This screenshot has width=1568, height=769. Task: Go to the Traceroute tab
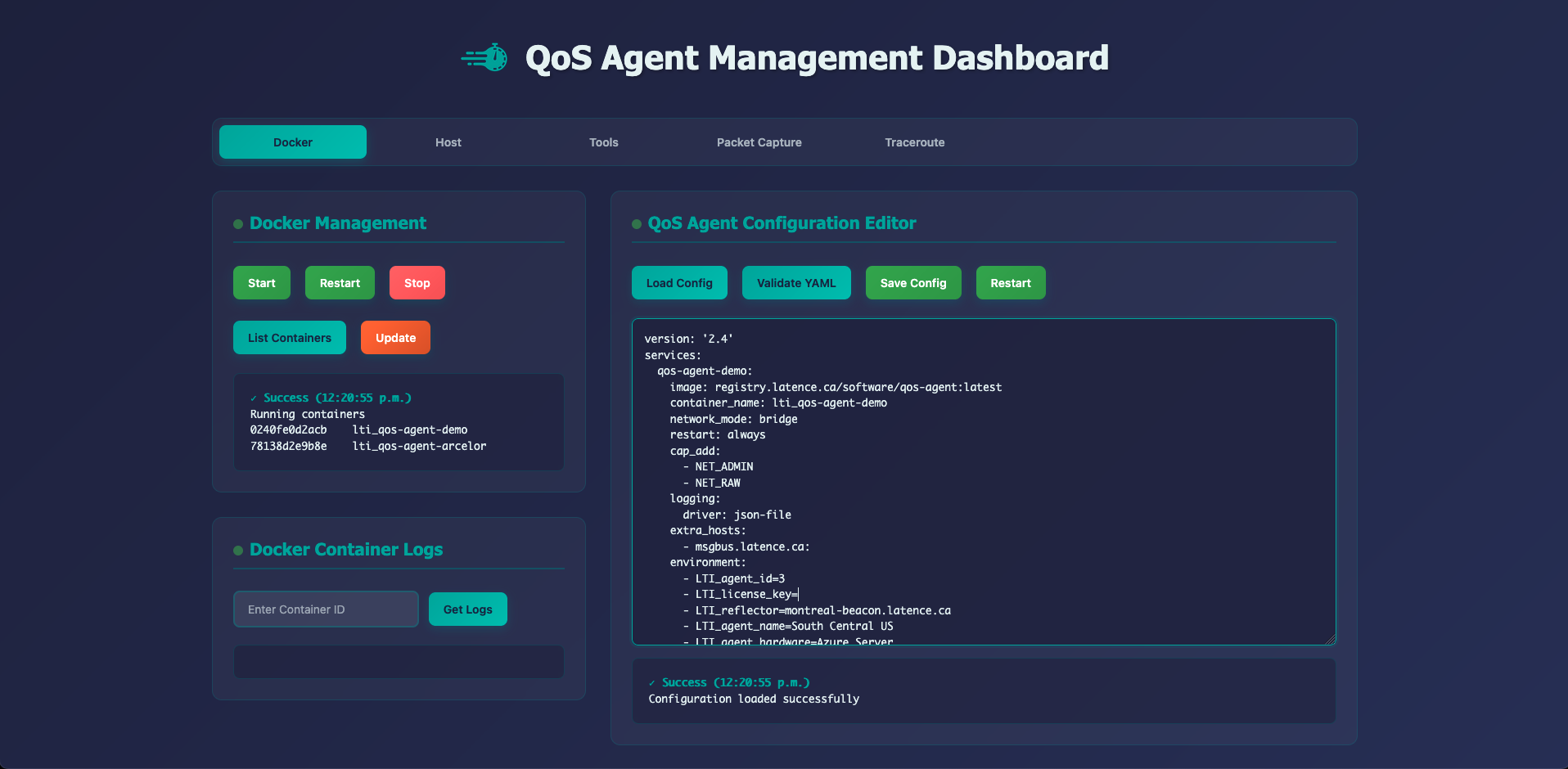(915, 142)
